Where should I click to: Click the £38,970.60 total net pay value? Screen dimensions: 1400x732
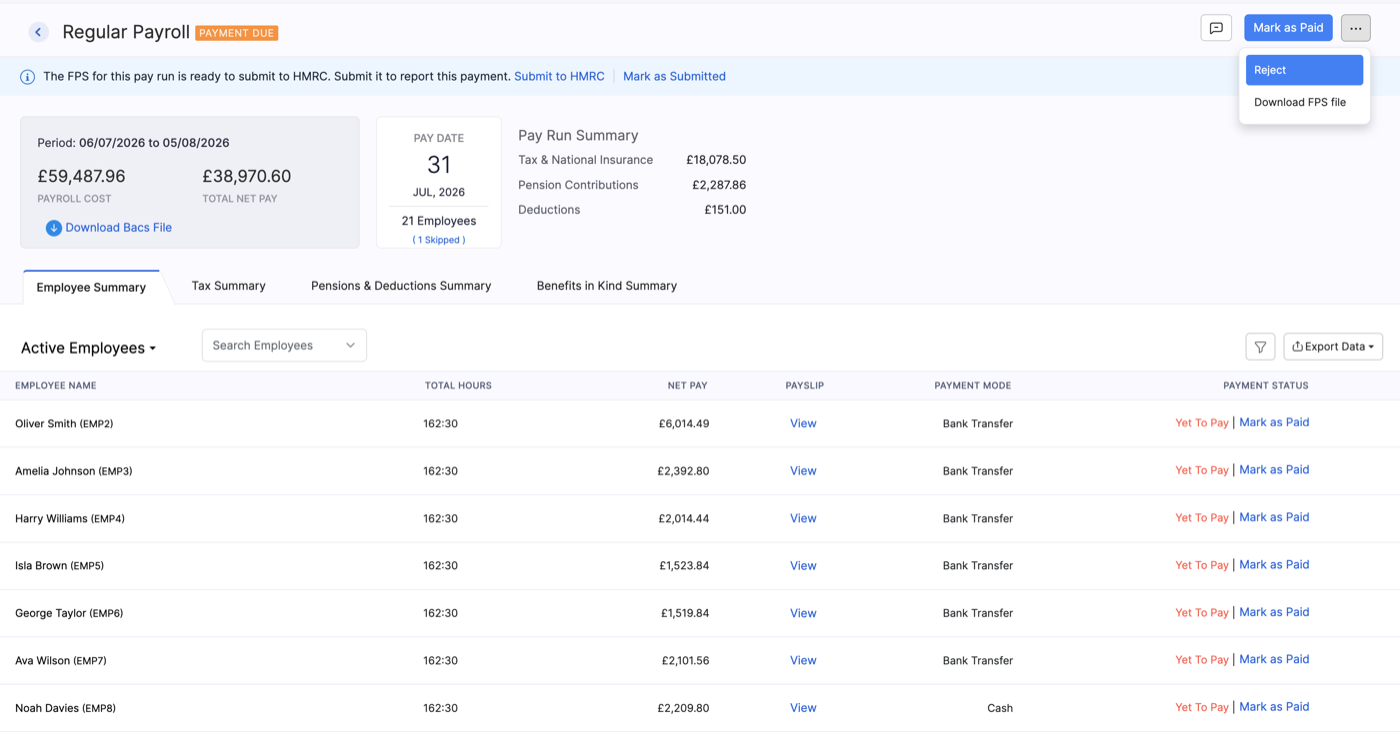(x=247, y=177)
